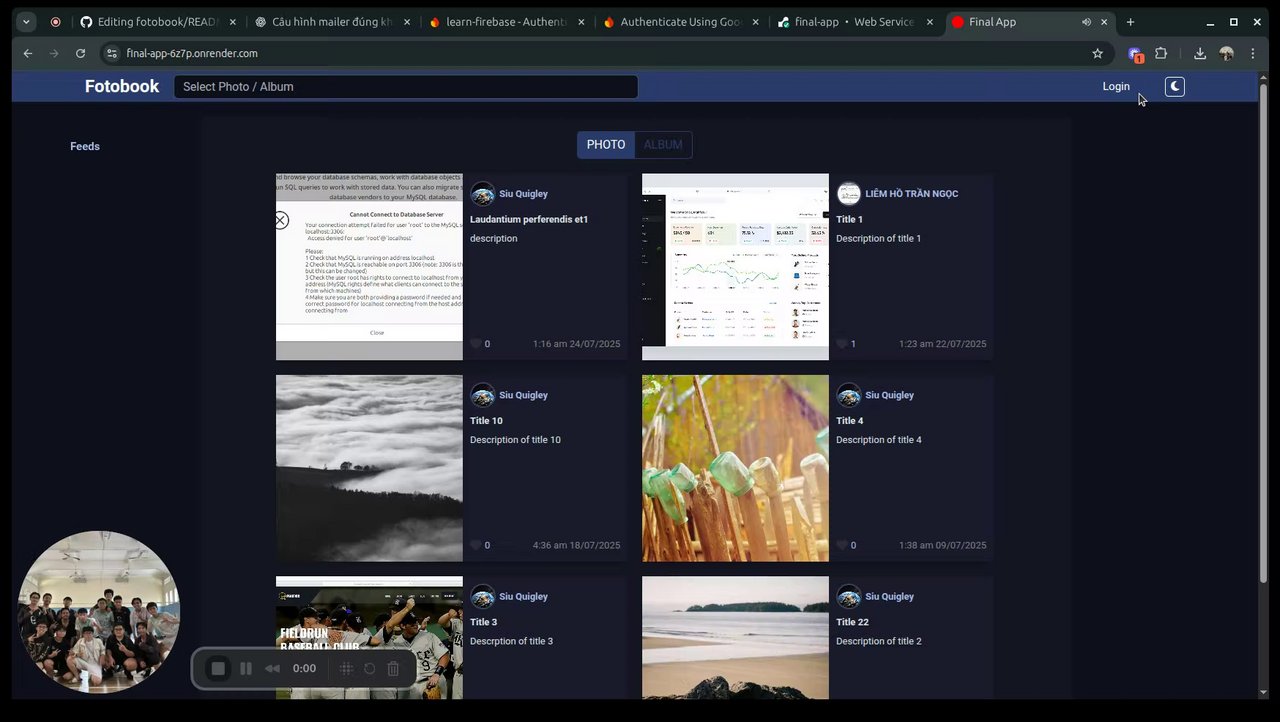The image size is (1280, 722).
Task: Open the baseball club photo thumbnail
Action: (x=369, y=638)
